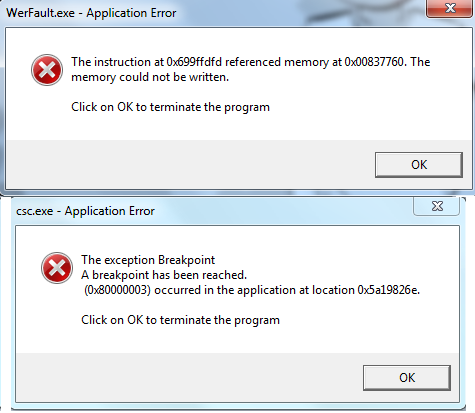Click the word 'referenced' in the WerFault message
Image resolution: width=475 pixels, height=413 pixels.
click(253, 62)
